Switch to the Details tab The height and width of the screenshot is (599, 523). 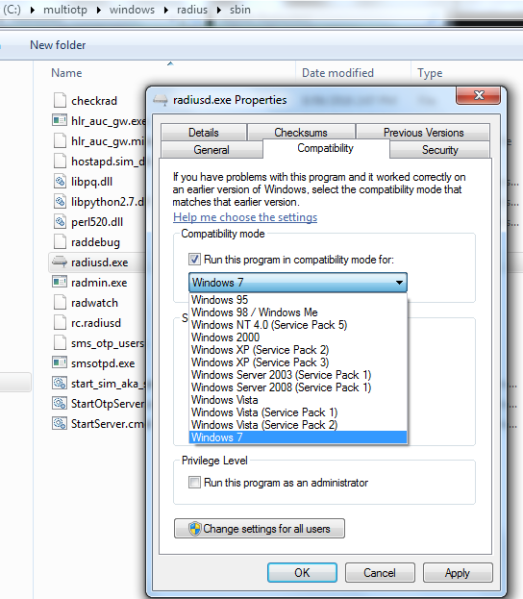(204, 132)
